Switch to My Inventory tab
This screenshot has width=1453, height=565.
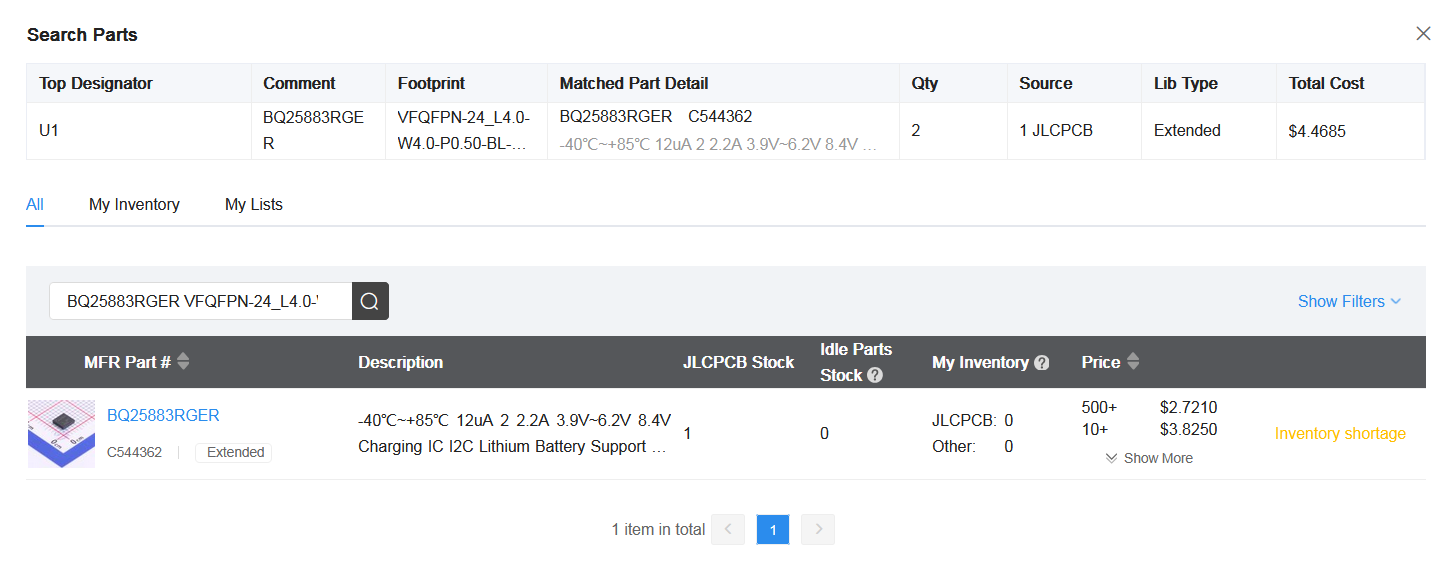(134, 204)
